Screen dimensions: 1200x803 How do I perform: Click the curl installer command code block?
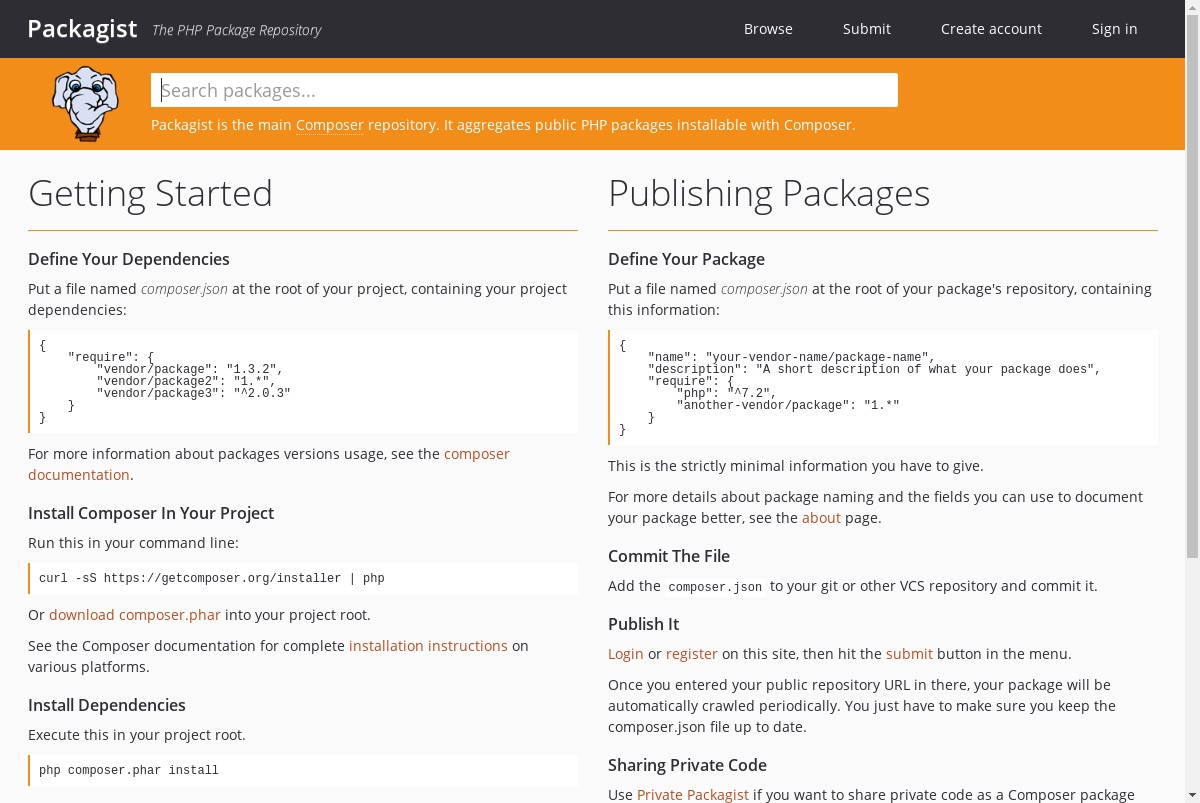tap(303, 578)
